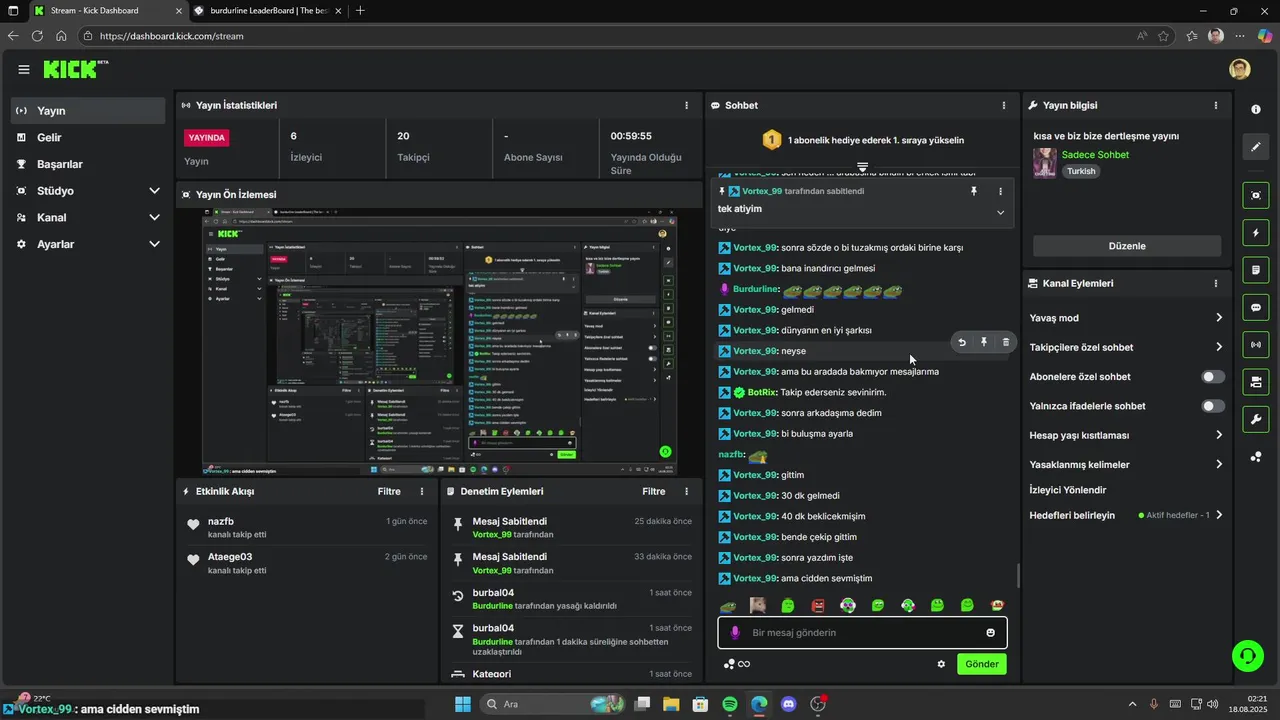Click the taskbar search box 'Ara'
This screenshot has width=1280, height=720.
pyautogui.click(x=553, y=704)
